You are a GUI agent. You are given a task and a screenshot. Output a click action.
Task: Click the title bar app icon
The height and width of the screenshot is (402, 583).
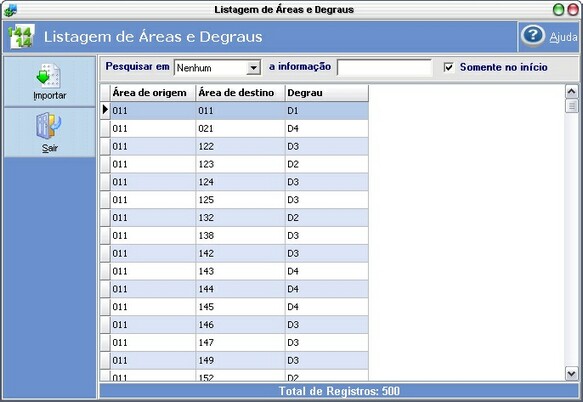(x=10, y=10)
